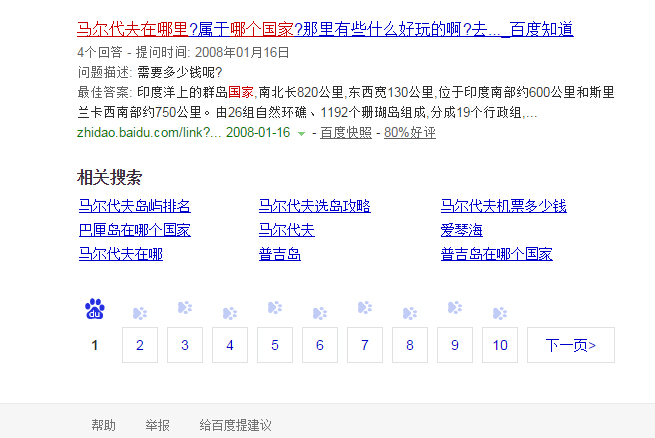Go to results page 3

coord(185,345)
